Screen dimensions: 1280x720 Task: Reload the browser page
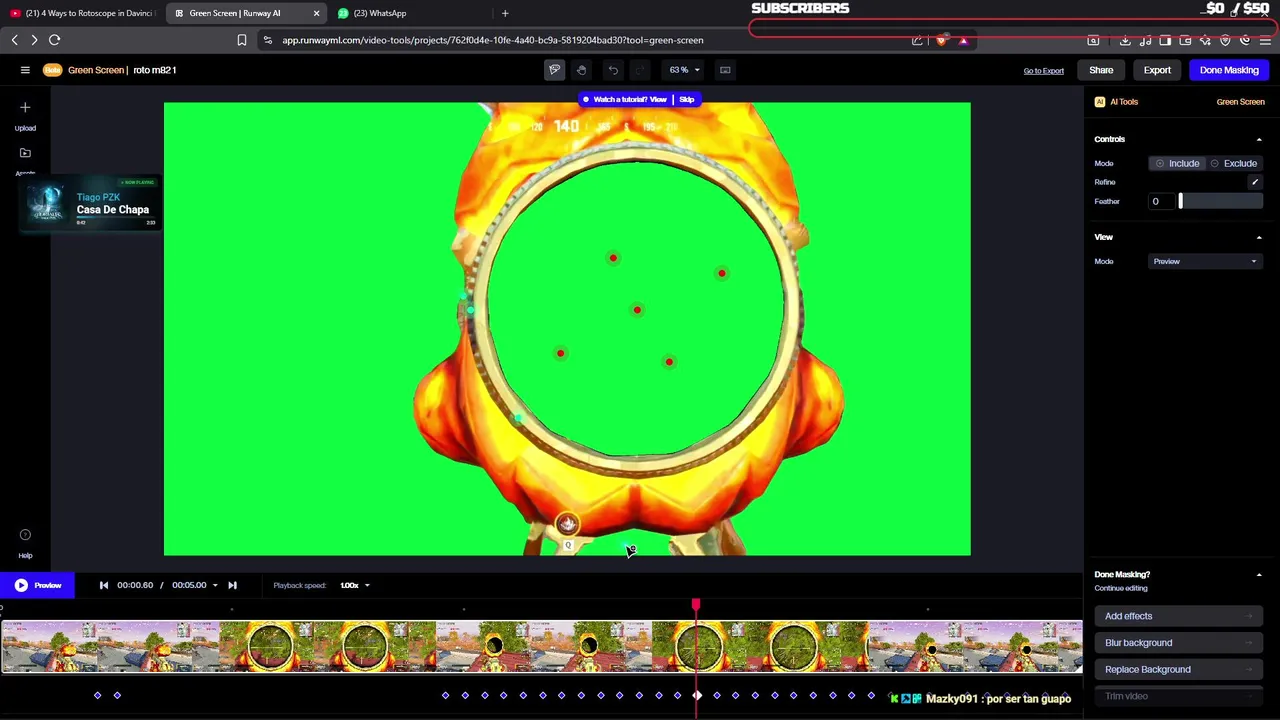55,40
